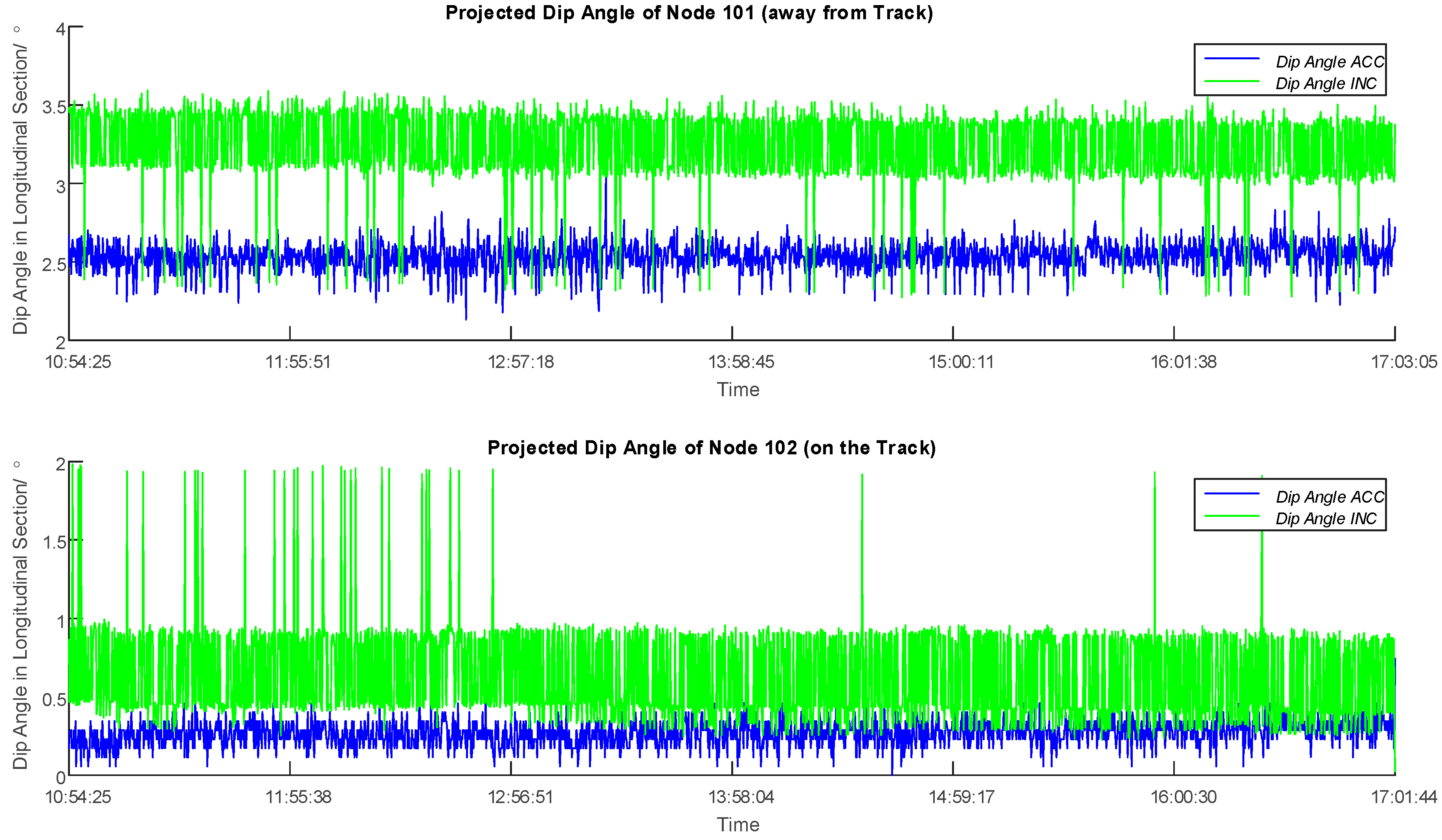Click x-axis tick label 11:55:38

(x=298, y=797)
